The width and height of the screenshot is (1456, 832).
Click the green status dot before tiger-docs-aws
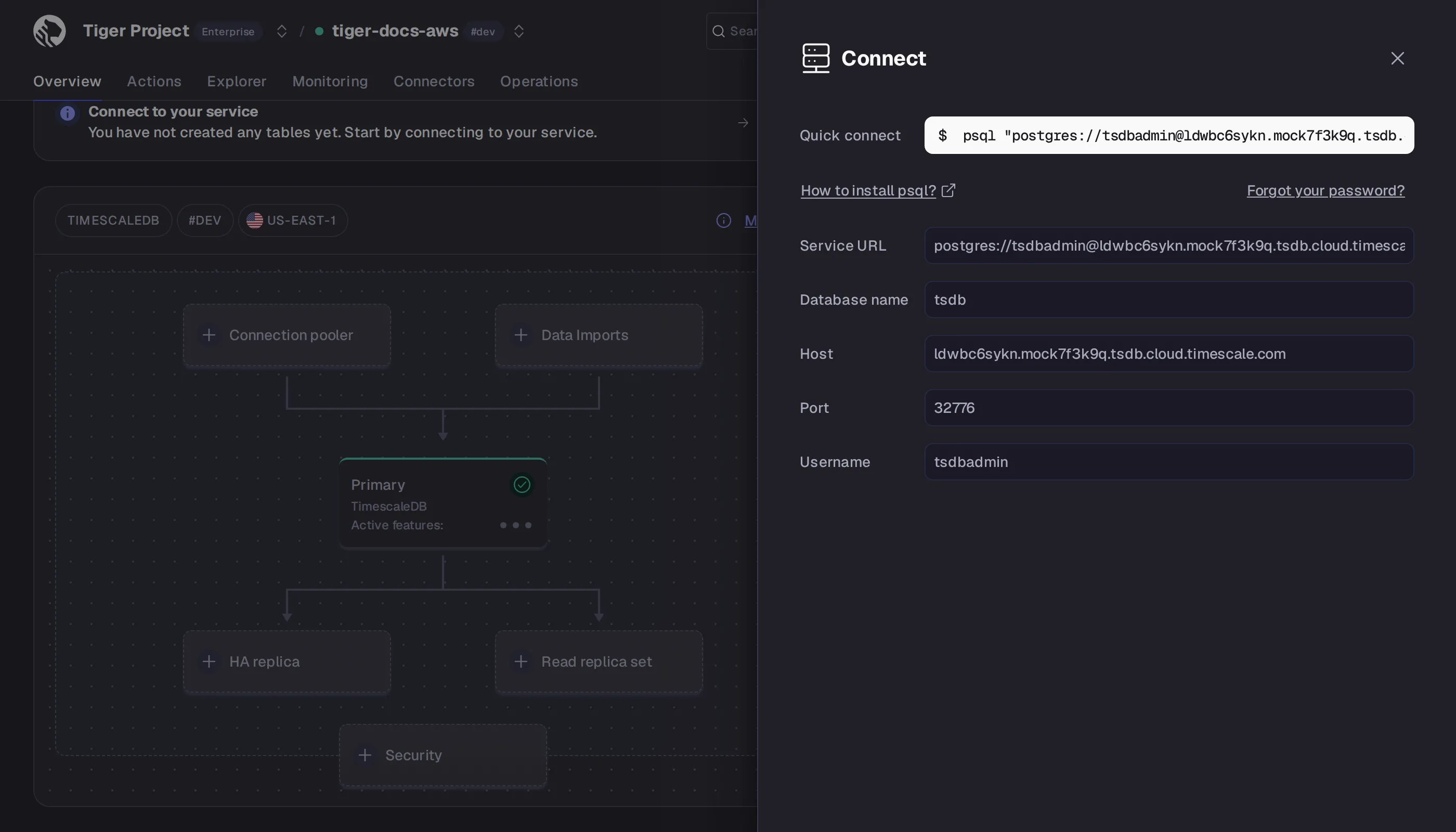click(x=319, y=31)
